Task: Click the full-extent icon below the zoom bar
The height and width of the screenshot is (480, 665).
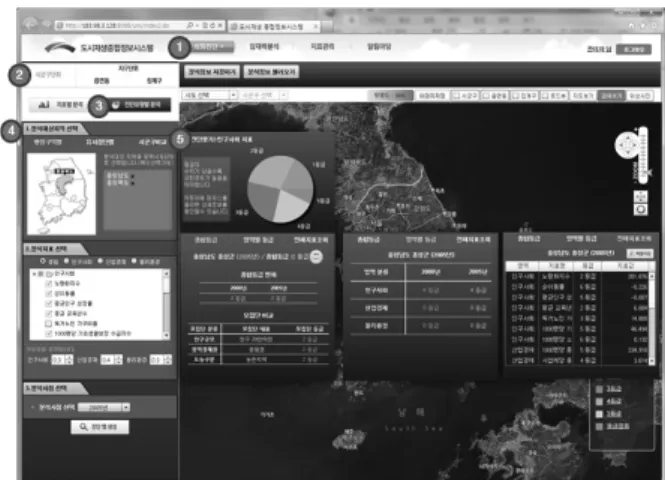Action: (640, 196)
